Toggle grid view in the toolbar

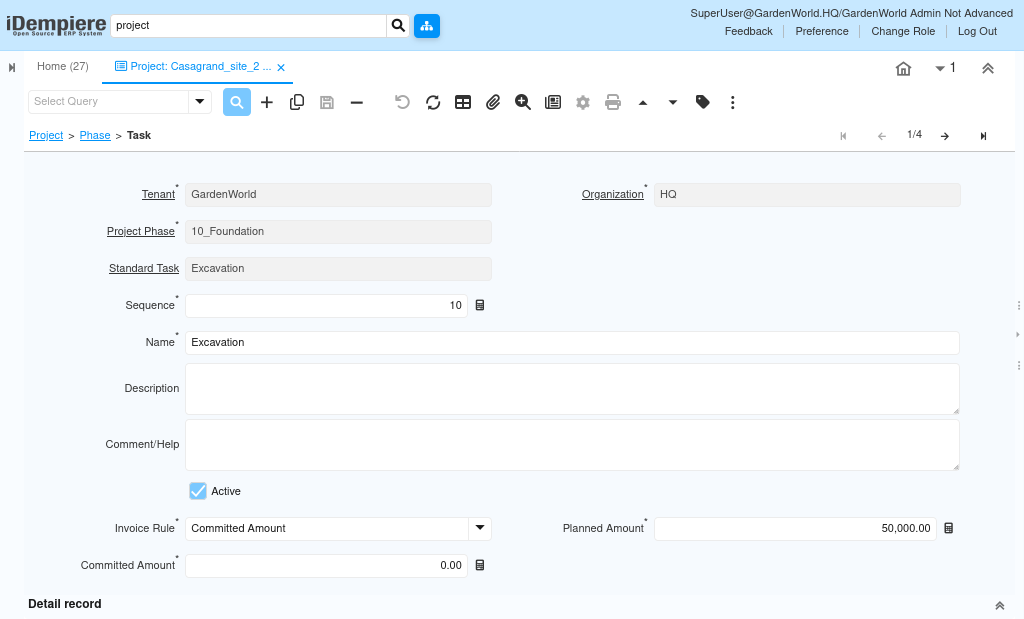463,102
